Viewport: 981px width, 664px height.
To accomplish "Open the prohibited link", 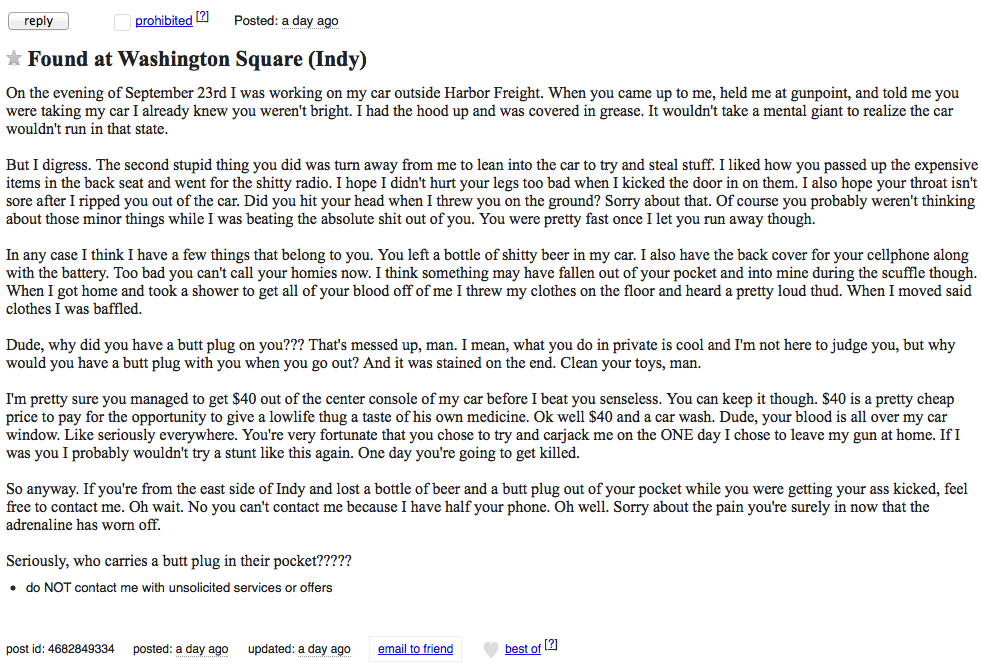I will pyautogui.click(x=164, y=21).
